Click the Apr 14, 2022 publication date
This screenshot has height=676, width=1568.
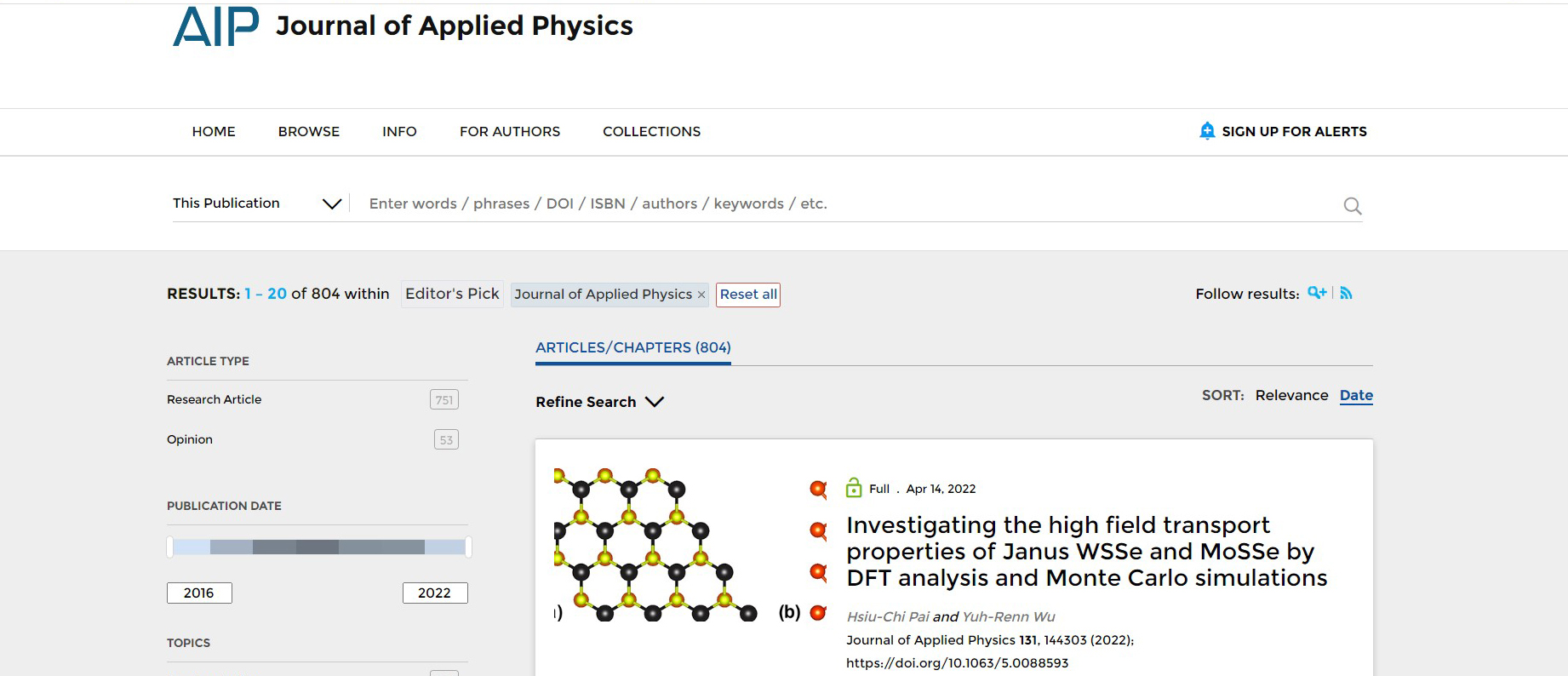click(x=941, y=489)
